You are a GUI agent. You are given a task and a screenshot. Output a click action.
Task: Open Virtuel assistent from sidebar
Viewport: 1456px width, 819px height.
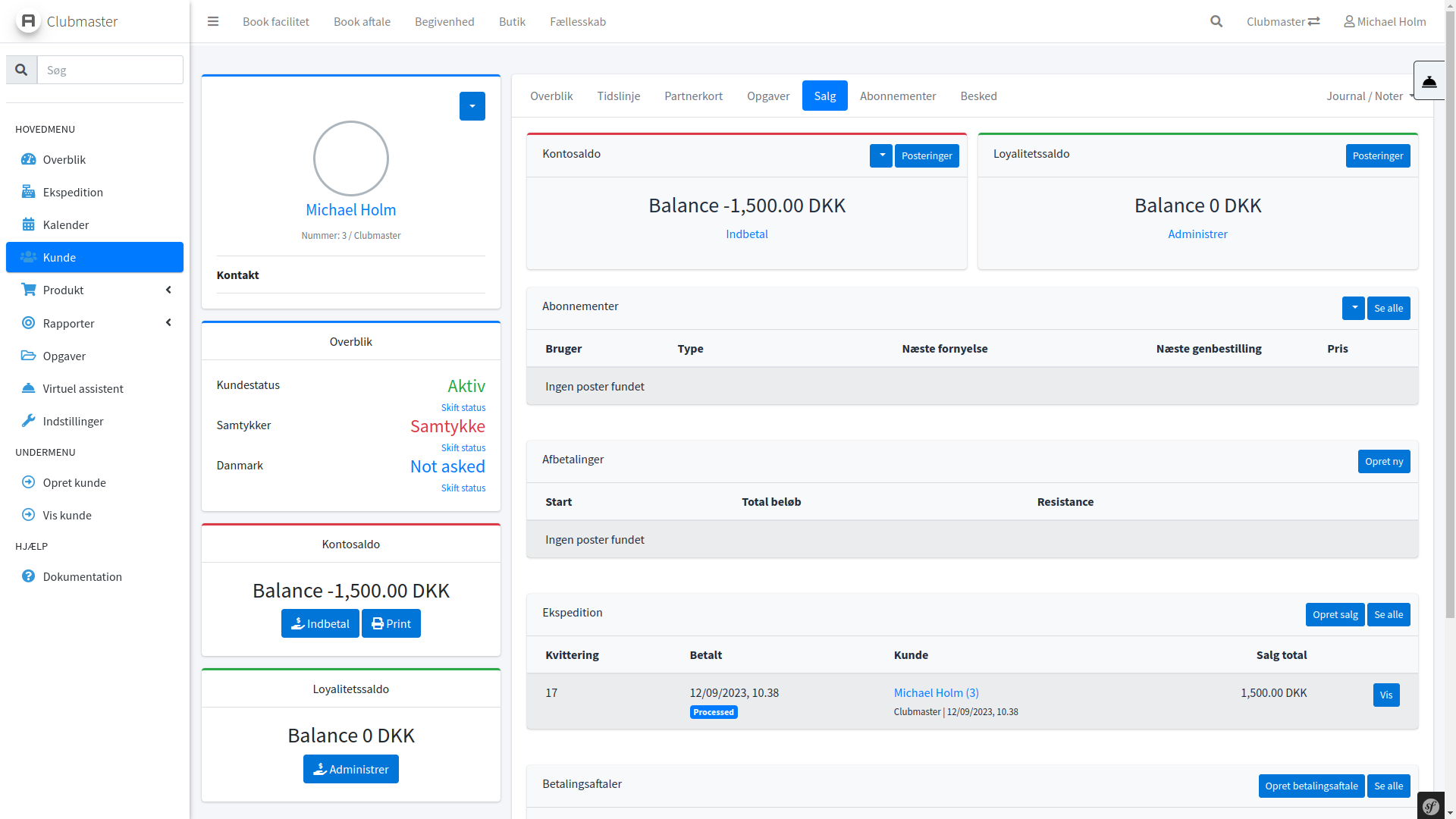click(83, 388)
